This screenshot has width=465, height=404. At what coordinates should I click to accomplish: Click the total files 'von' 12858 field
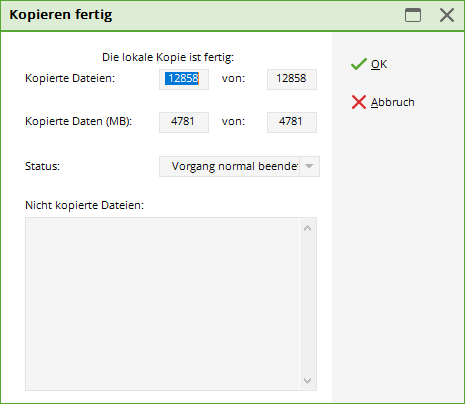[292, 79]
